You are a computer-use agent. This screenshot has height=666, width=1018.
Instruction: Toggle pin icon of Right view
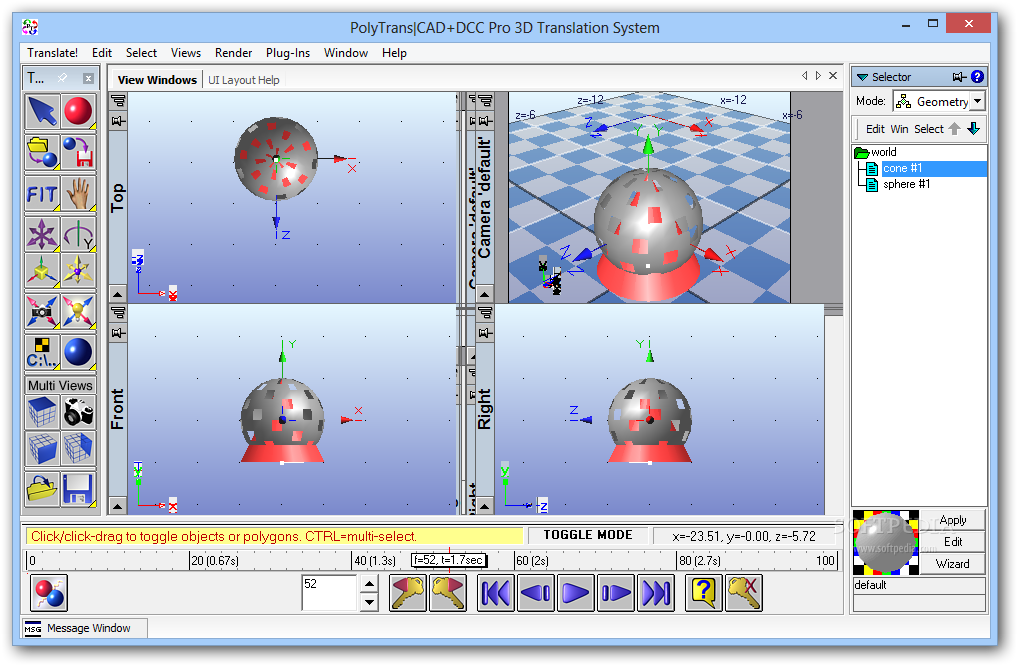[x=486, y=333]
